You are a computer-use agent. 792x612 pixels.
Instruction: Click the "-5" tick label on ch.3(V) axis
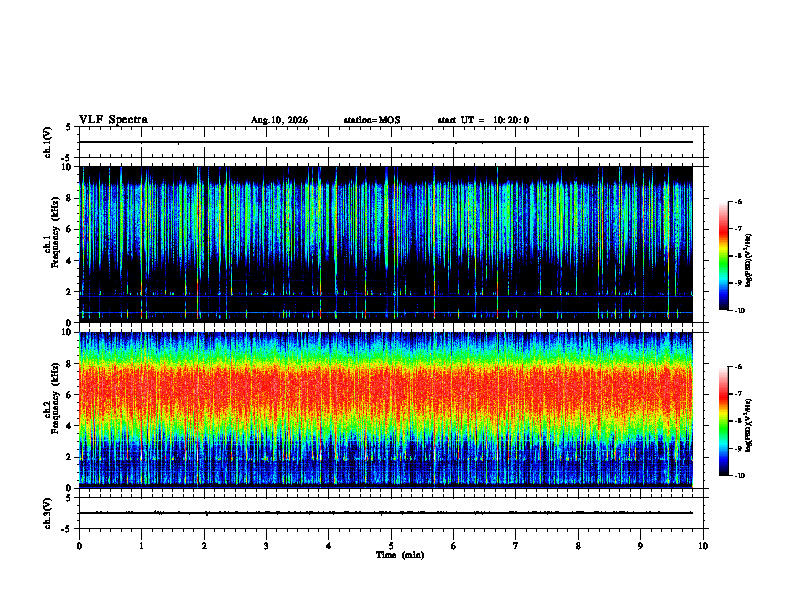pos(67,529)
